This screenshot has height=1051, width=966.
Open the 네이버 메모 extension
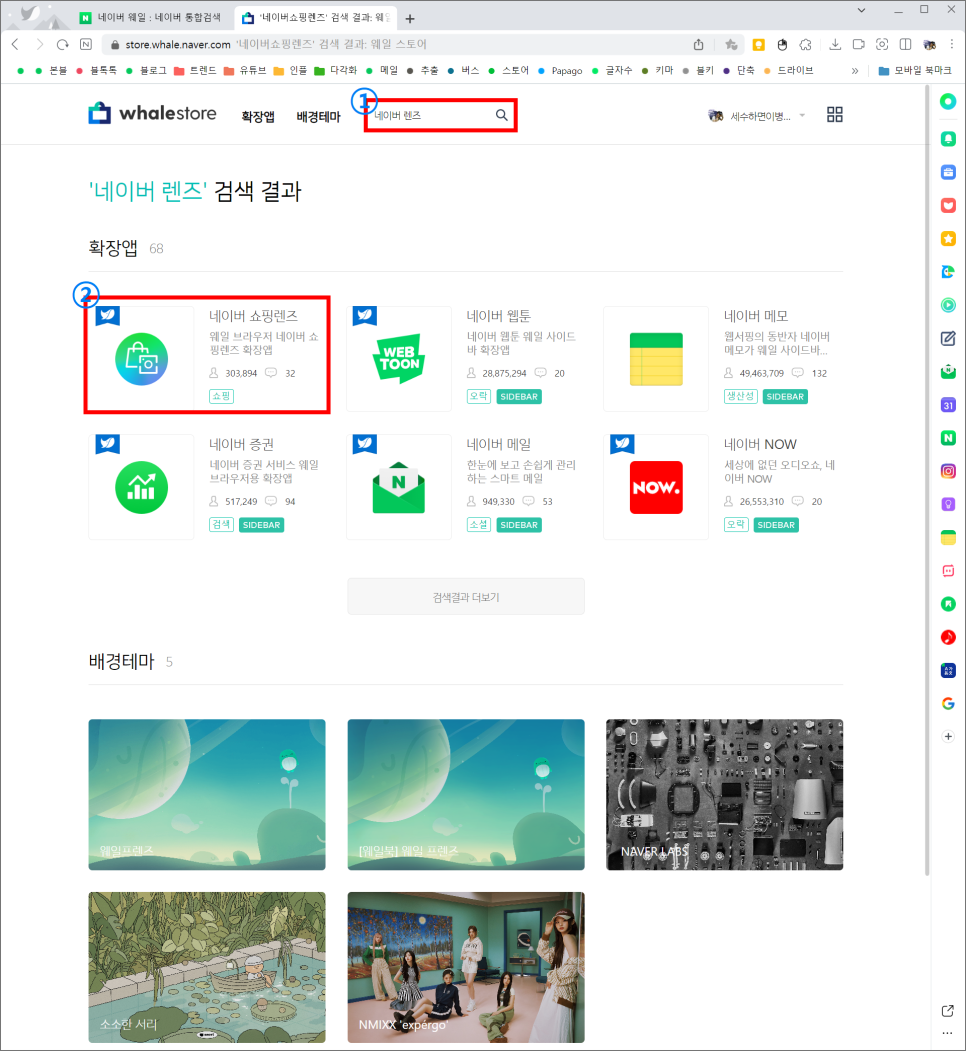click(723, 359)
